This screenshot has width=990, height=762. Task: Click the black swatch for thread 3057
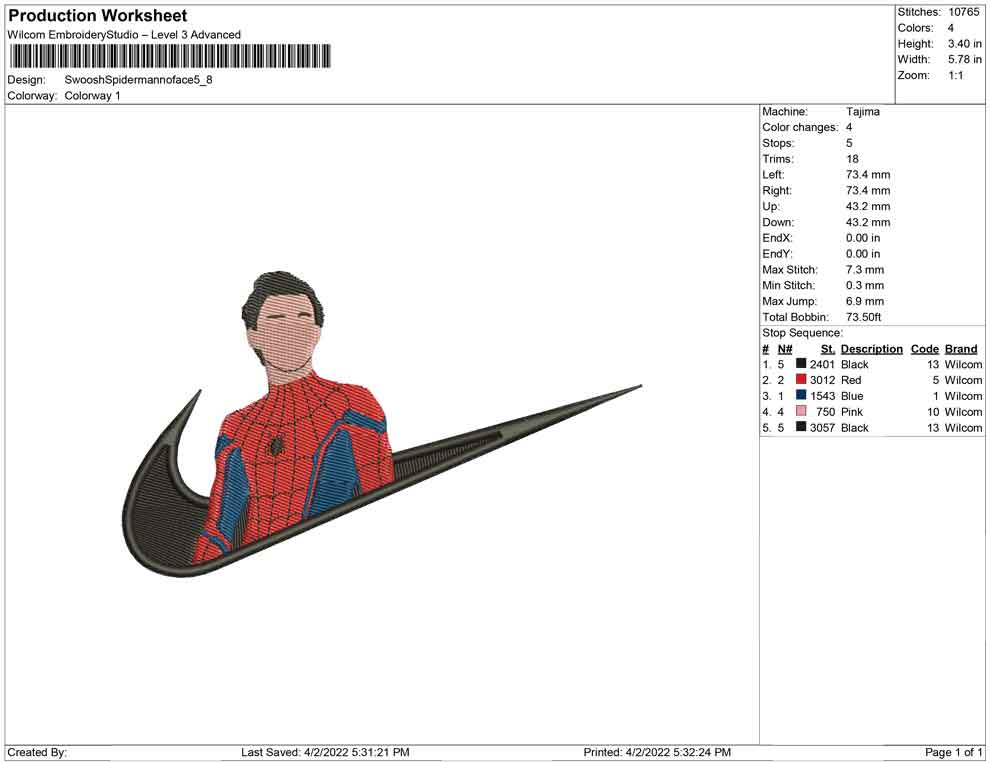click(801, 427)
